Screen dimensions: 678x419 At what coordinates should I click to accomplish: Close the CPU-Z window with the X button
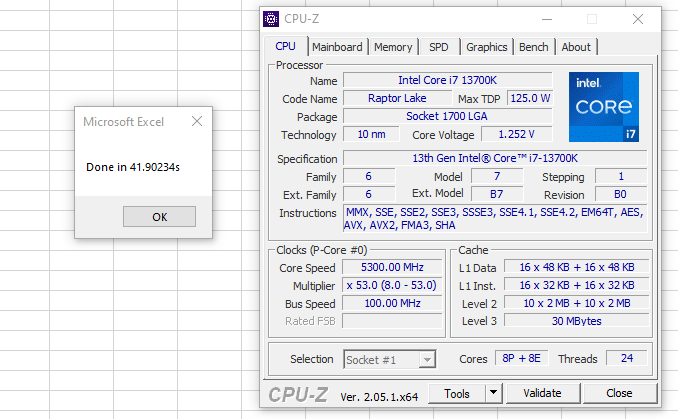point(638,19)
